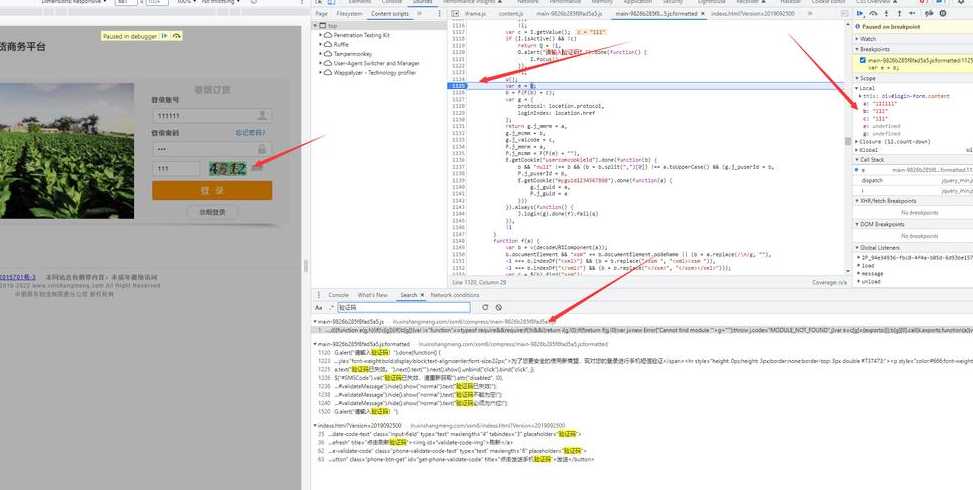Click line number 1125 in the gutter
Image resolution: width=973 pixels, height=490 pixels.
459,86
